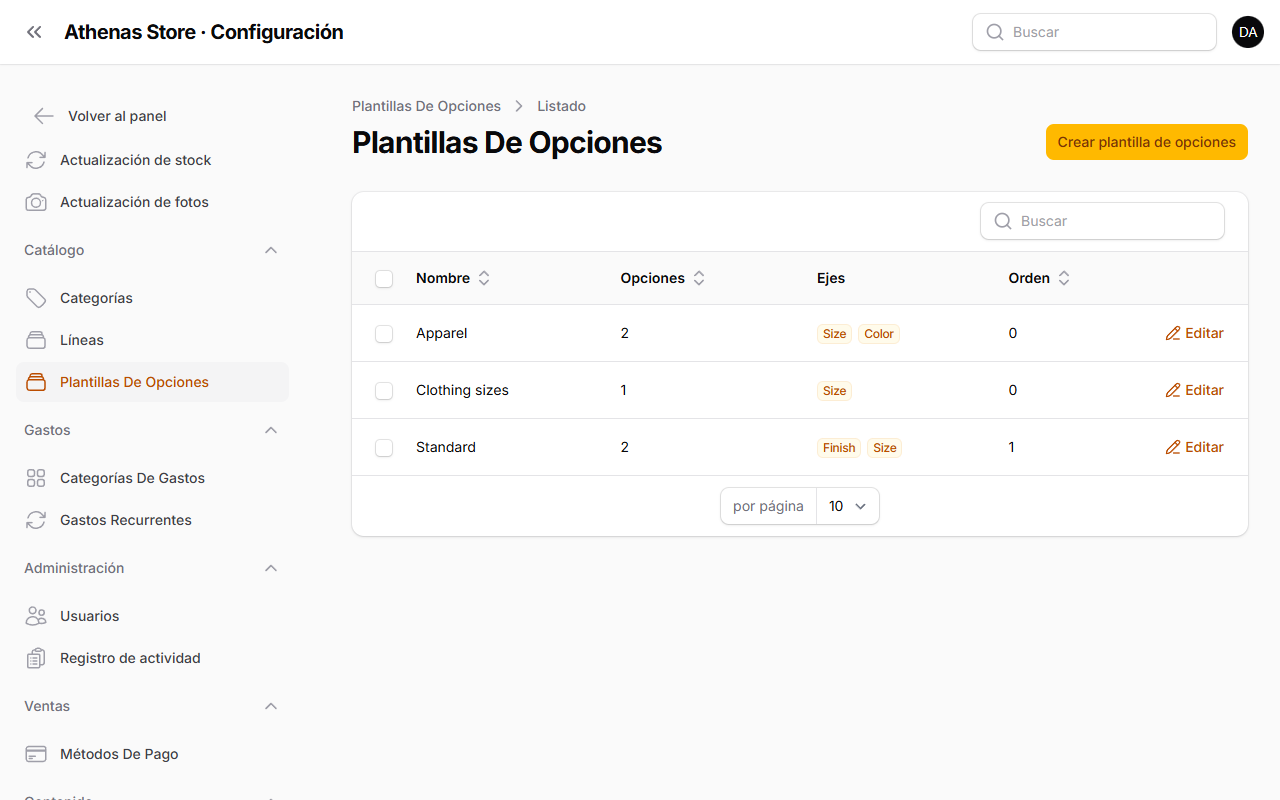This screenshot has width=1280, height=800.
Task: Click the Size badge in Clothing sizes row
Action: click(834, 391)
